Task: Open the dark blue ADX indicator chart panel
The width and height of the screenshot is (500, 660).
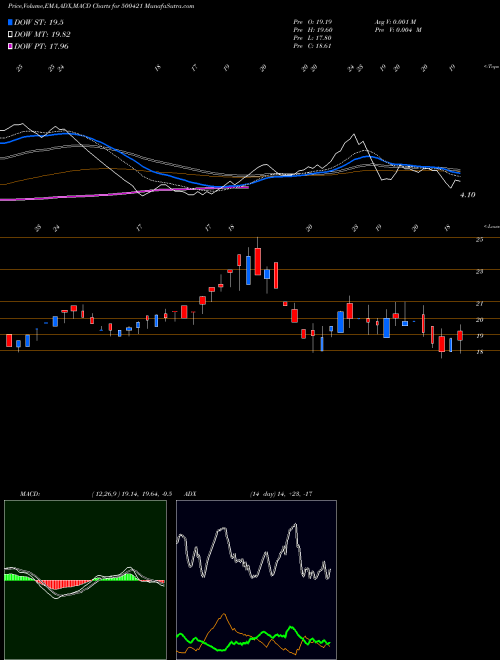Action: pos(256,580)
